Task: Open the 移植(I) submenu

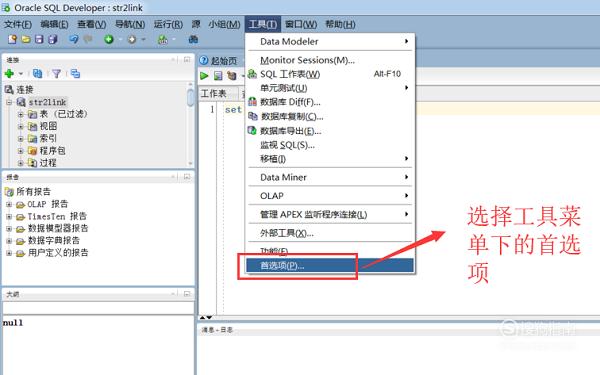Action: point(330,159)
